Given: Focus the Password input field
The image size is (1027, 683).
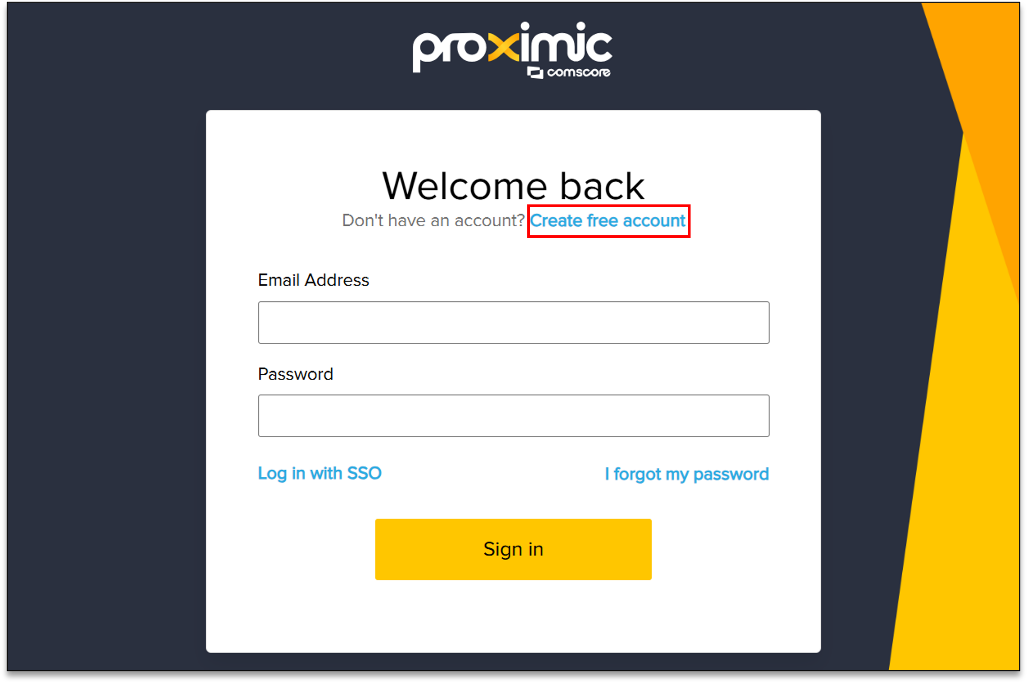Looking at the screenshot, I should coord(514,415).
